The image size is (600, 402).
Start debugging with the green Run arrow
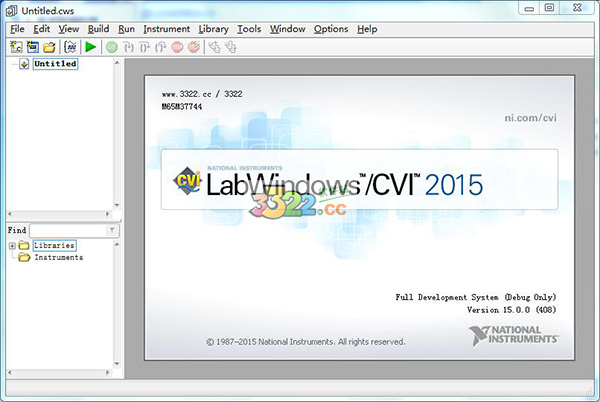pyautogui.click(x=91, y=47)
